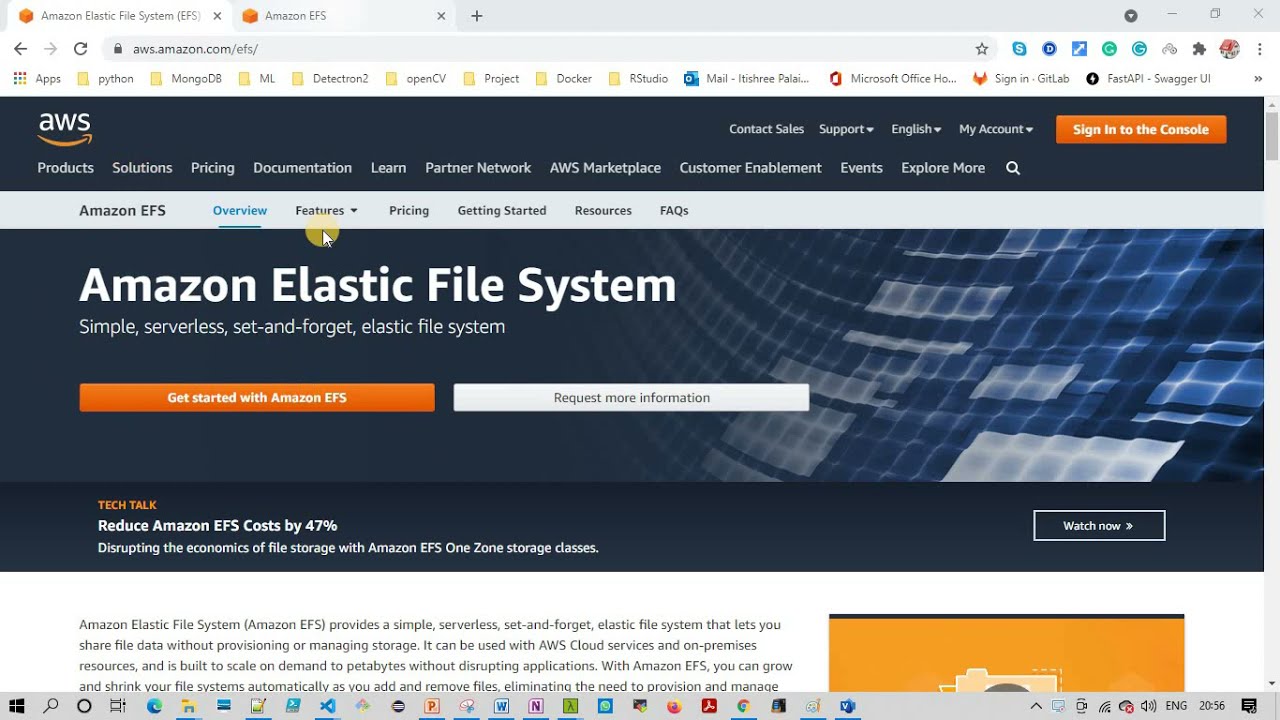Click Get started with Amazon EFS

257,397
